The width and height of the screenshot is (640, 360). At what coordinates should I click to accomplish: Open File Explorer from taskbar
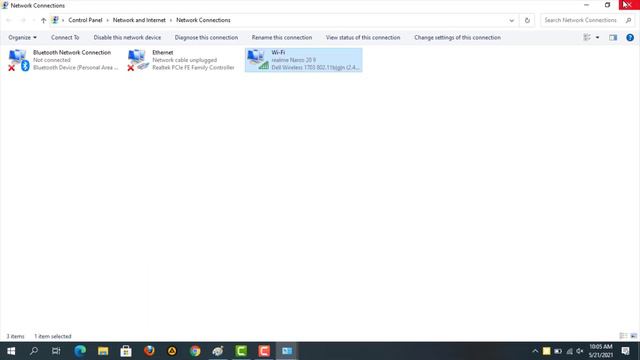(103, 351)
